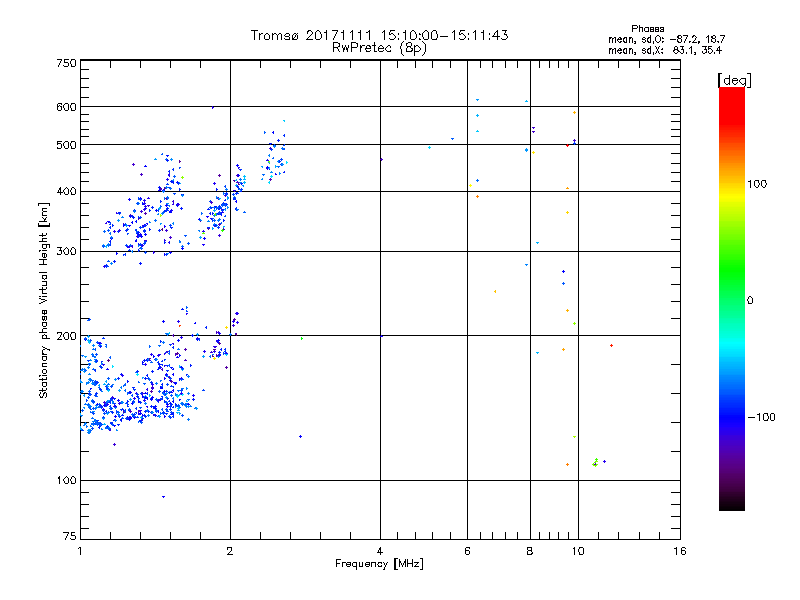Click the 'mean, sd,X: 83.1, 35.4' statistic
The width and height of the screenshot is (800, 600).
pyautogui.click(x=665, y=50)
